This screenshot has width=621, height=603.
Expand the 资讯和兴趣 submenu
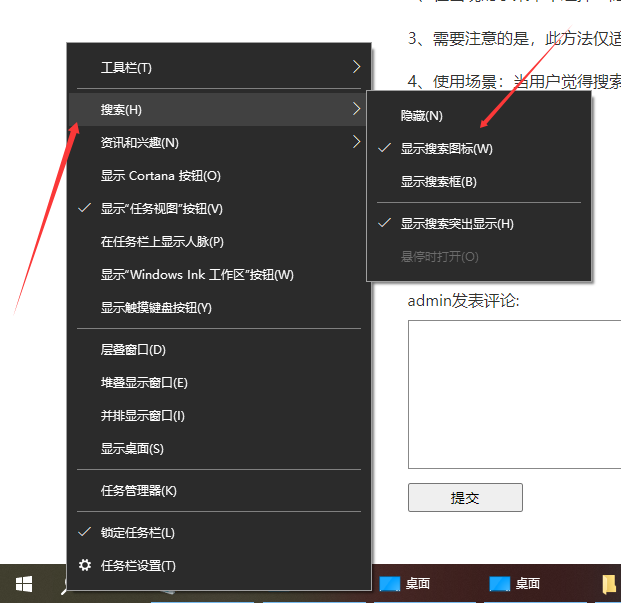[x=355, y=143]
